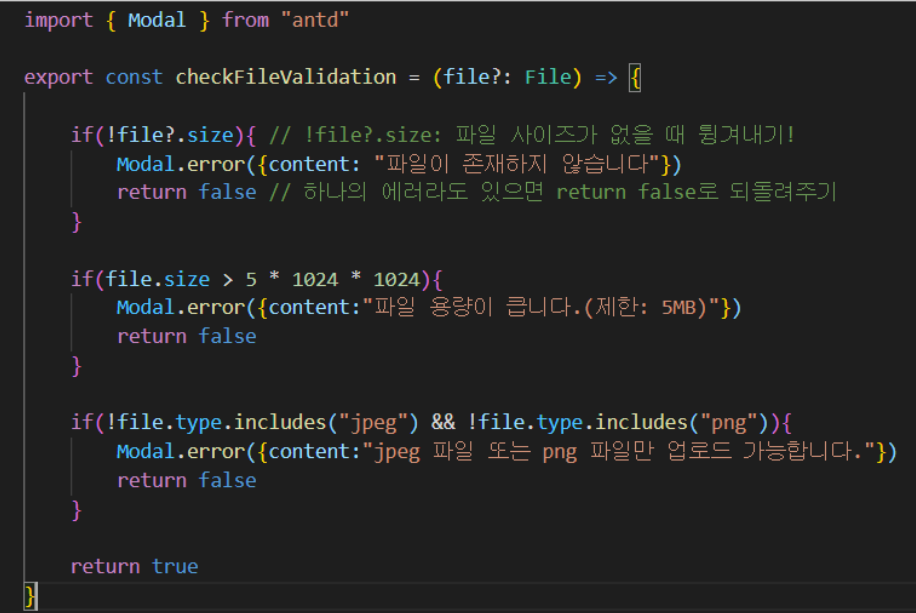Click the string "파일이 존재하지 않습니다"

click(516, 164)
